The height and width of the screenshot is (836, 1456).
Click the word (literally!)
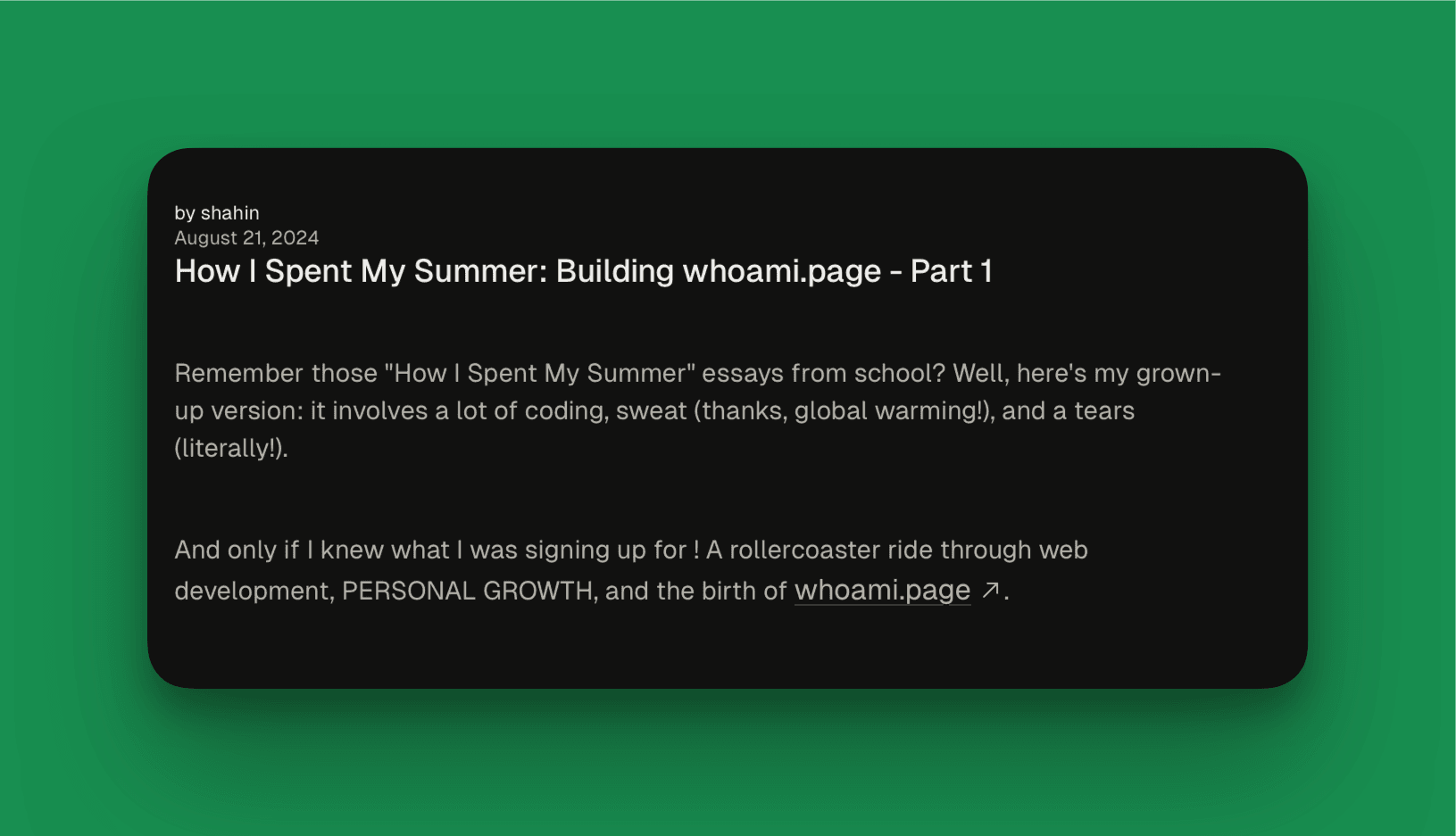[231, 448]
